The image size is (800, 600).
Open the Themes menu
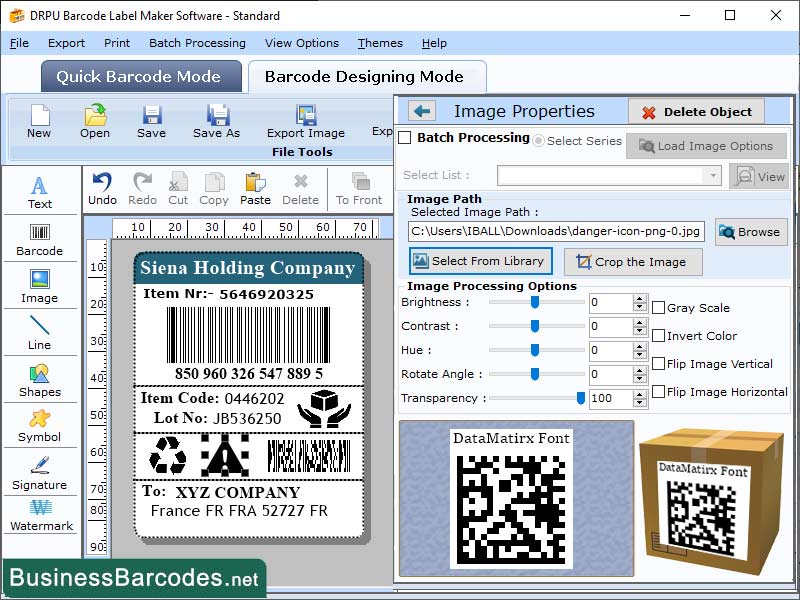pos(380,43)
